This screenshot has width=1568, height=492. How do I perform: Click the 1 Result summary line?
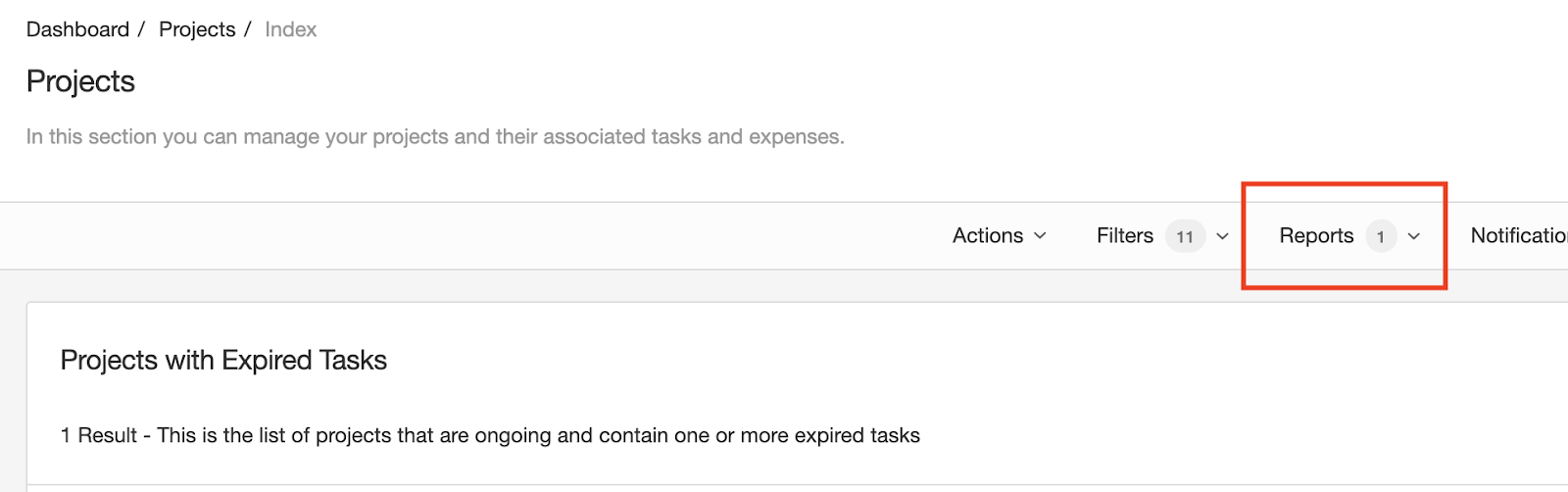[x=490, y=436]
